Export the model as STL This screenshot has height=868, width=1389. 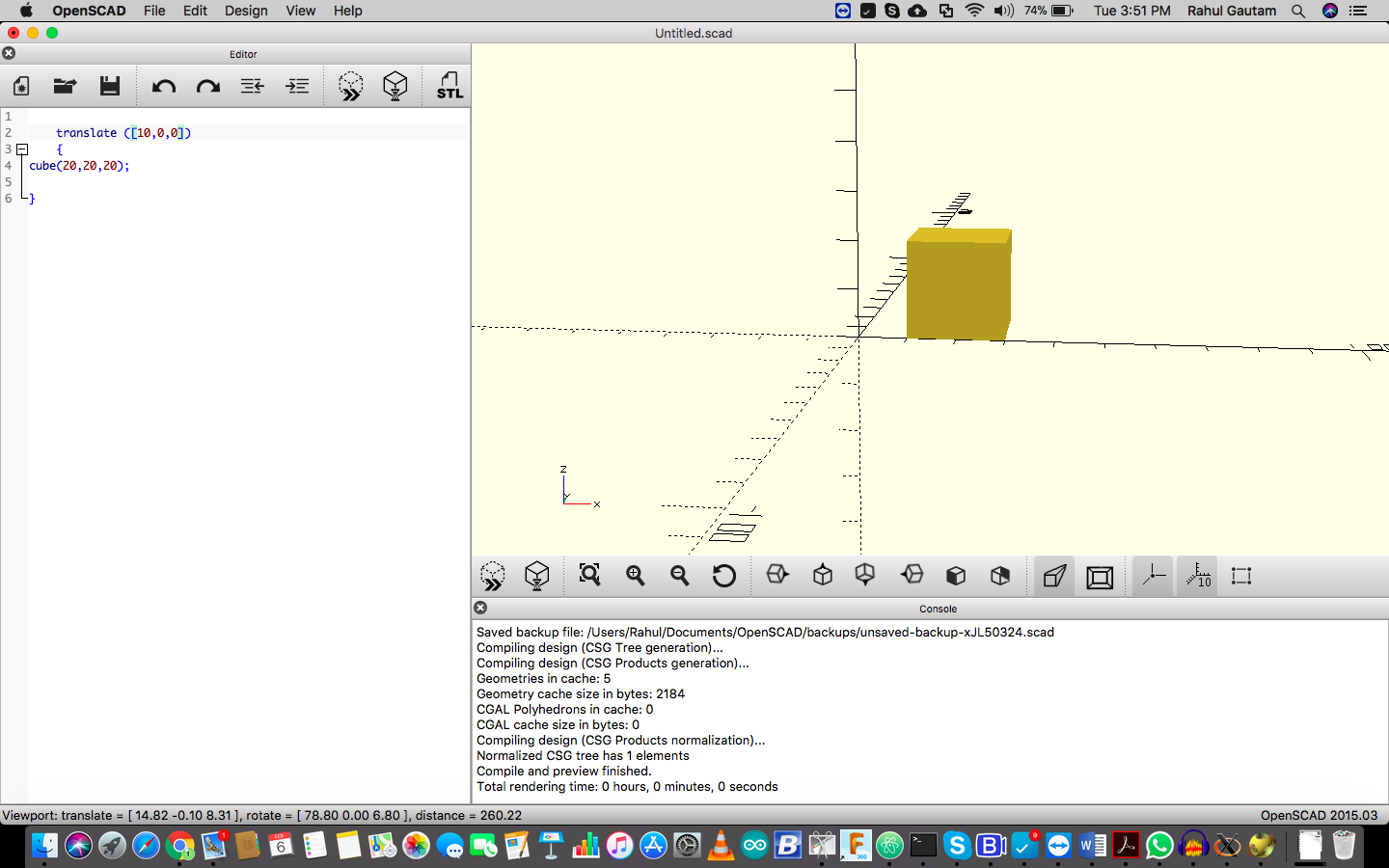click(x=449, y=87)
